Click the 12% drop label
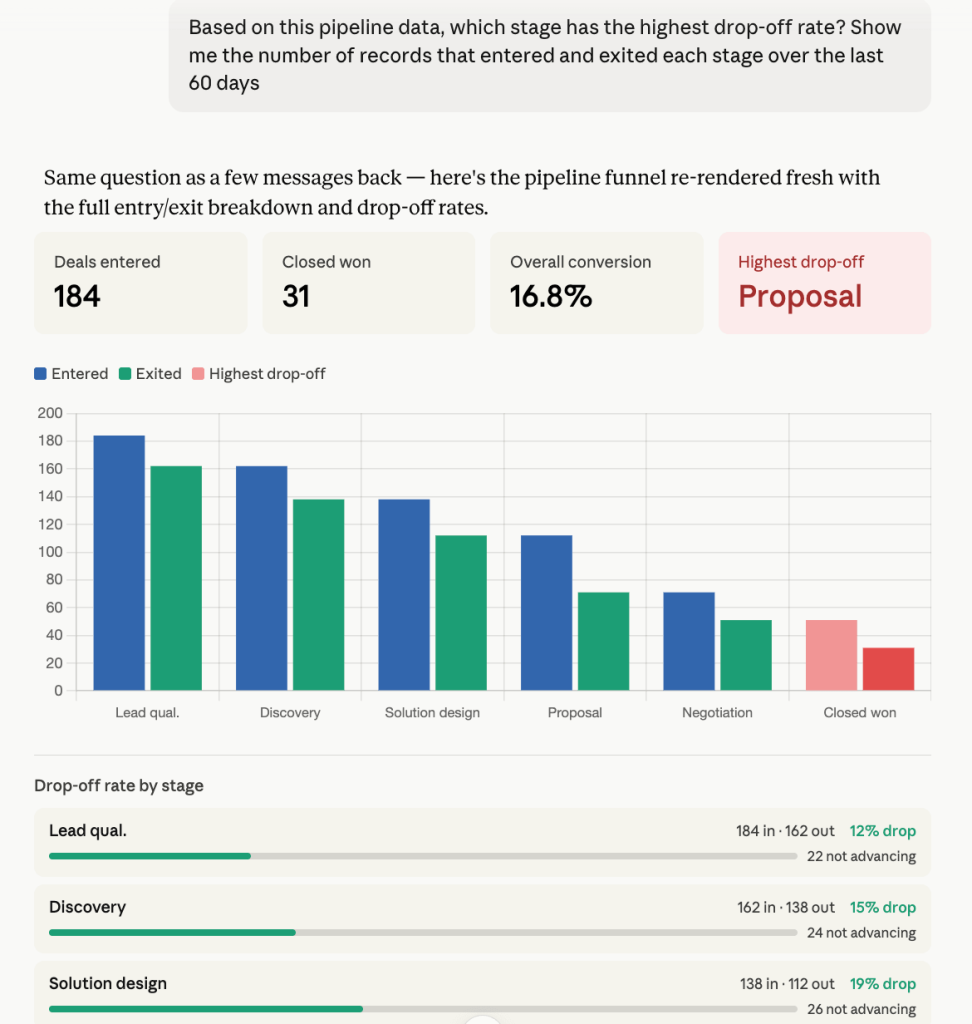 point(883,831)
